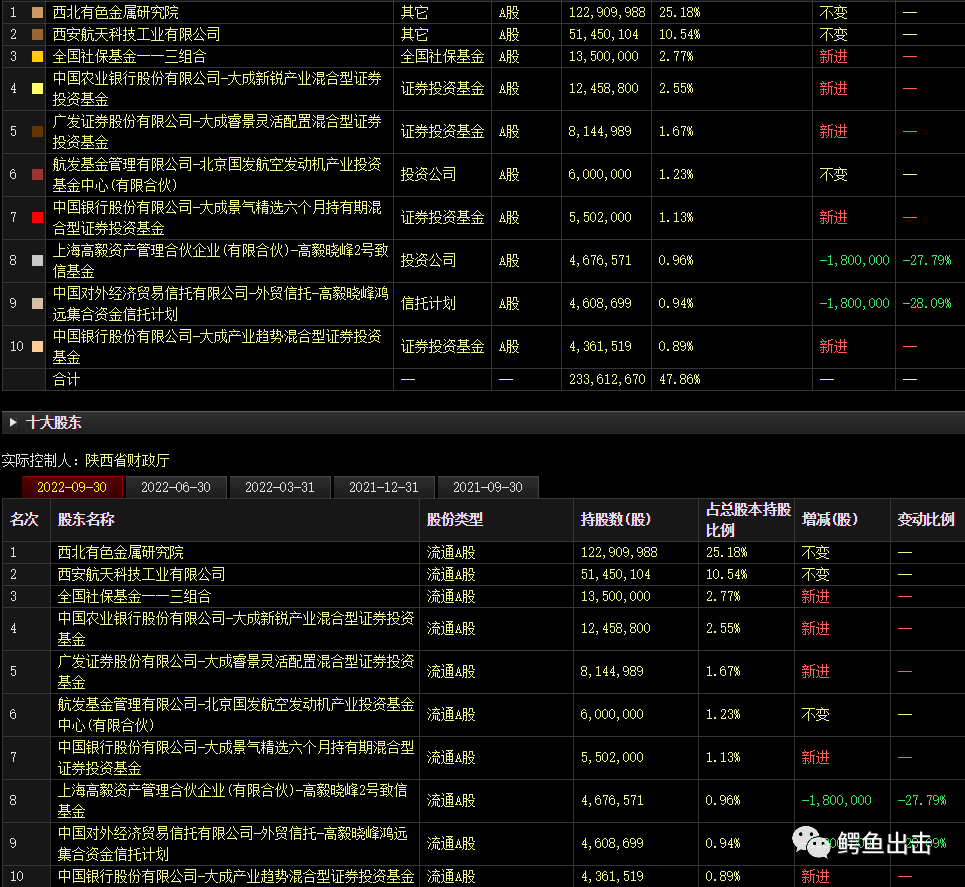Click the red swatch for 大成景气精选 row

[x=38, y=217]
